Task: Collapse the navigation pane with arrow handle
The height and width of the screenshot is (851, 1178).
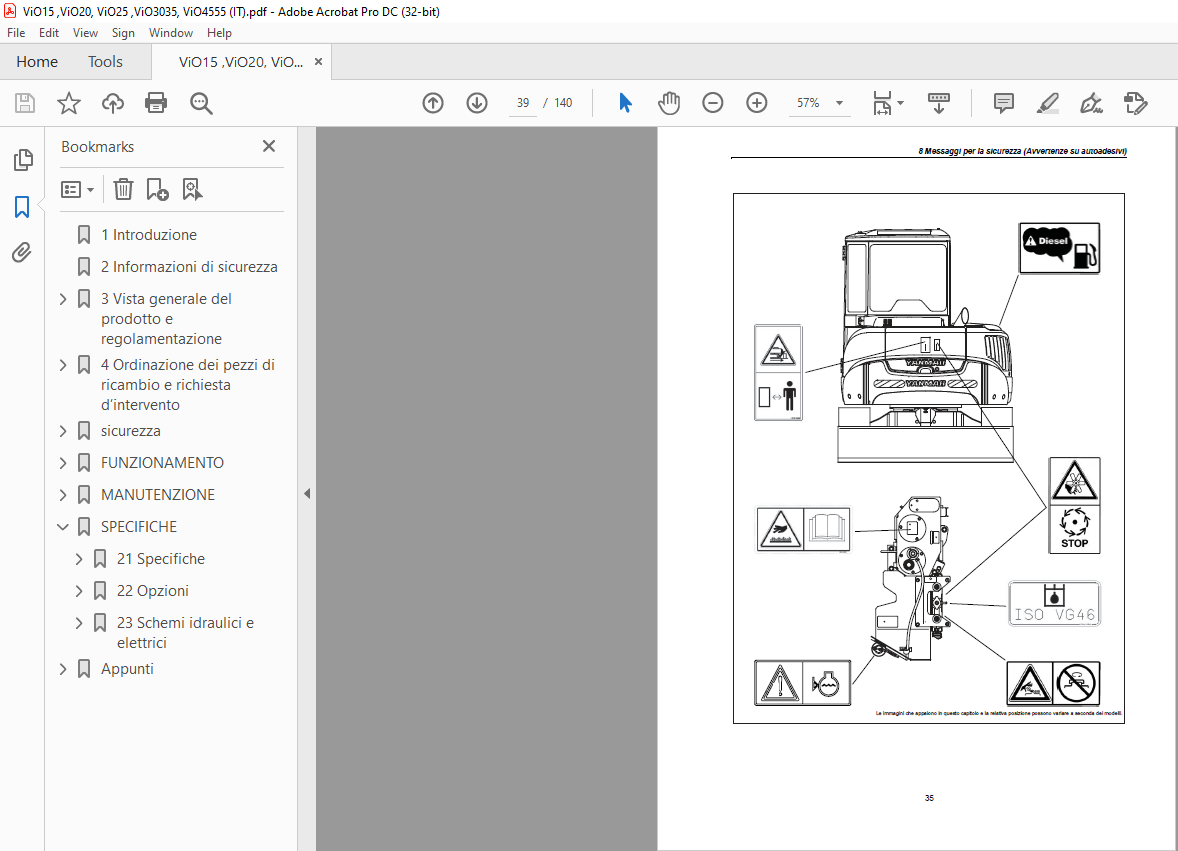Action: click(307, 493)
